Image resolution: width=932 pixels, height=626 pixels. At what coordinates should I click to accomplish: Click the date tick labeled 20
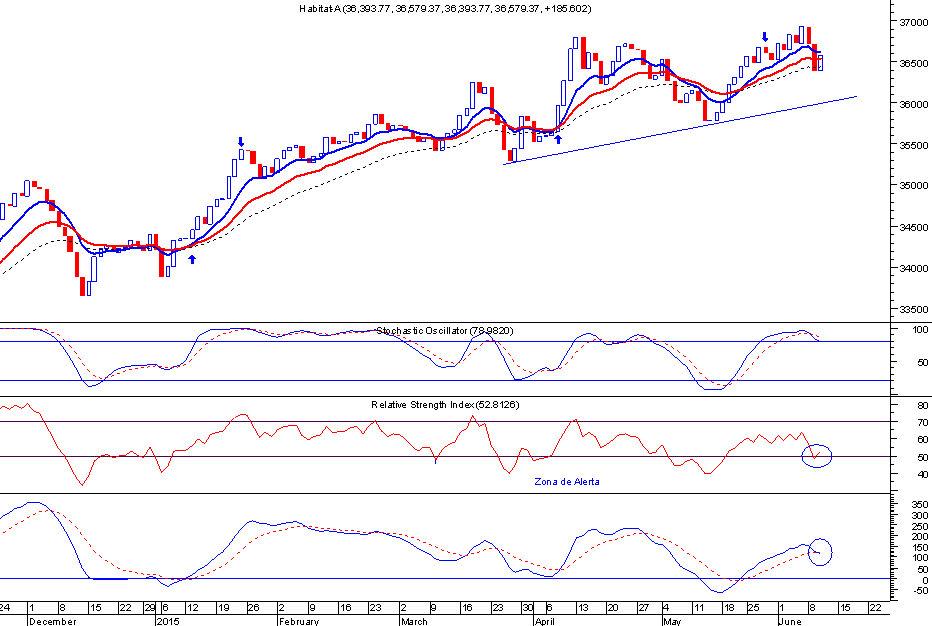tap(612, 608)
